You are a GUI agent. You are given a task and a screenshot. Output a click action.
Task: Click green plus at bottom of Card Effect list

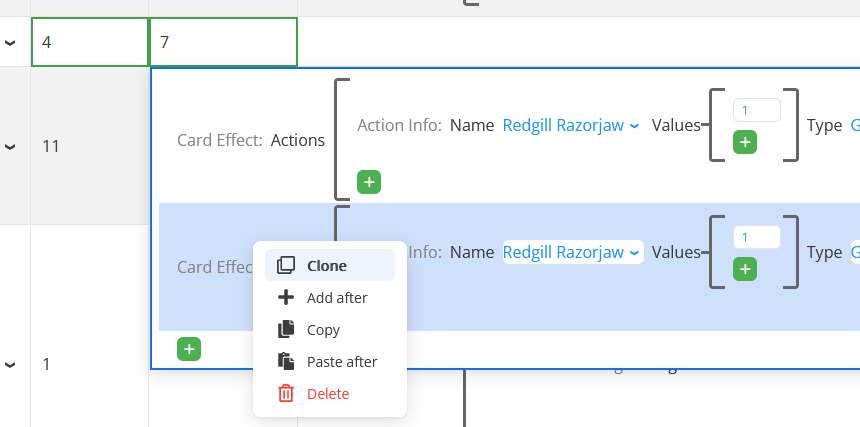pos(189,349)
